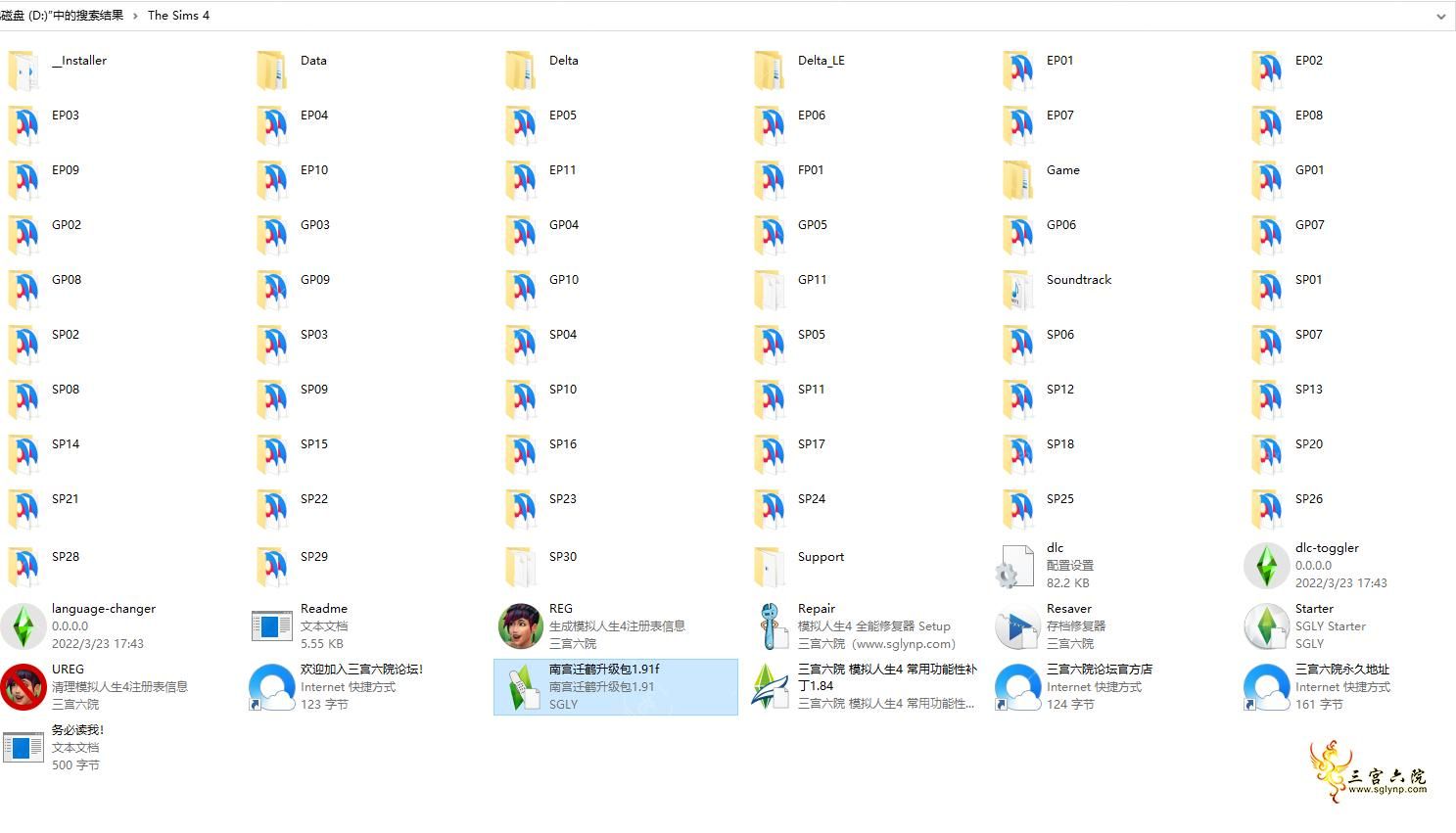Click the Resaver save repair icon
The image size is (1456, 833).
click(x=1017, y=627)
